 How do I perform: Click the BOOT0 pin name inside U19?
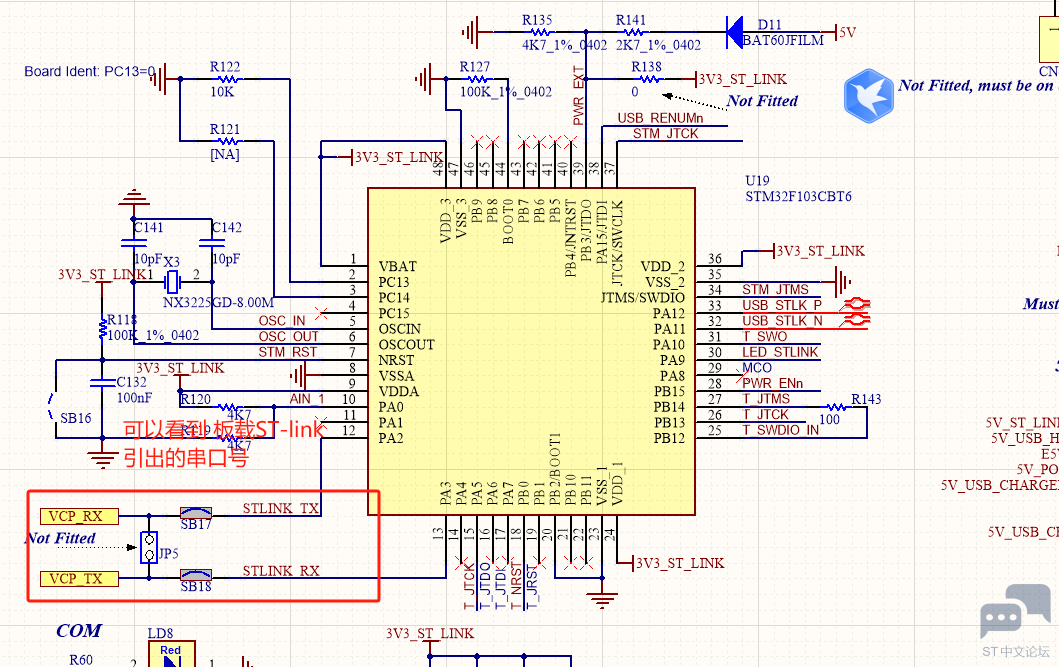pyautogui.click(x=508, y=221)
